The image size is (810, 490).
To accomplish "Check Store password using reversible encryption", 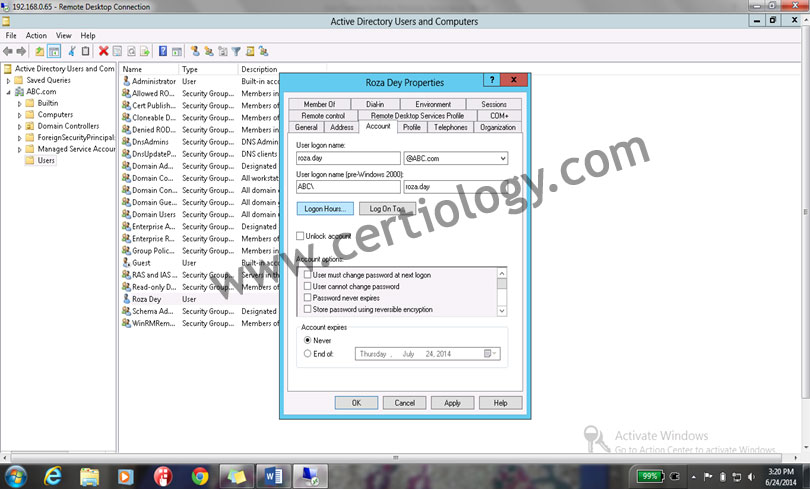I will tap(307, 309).
